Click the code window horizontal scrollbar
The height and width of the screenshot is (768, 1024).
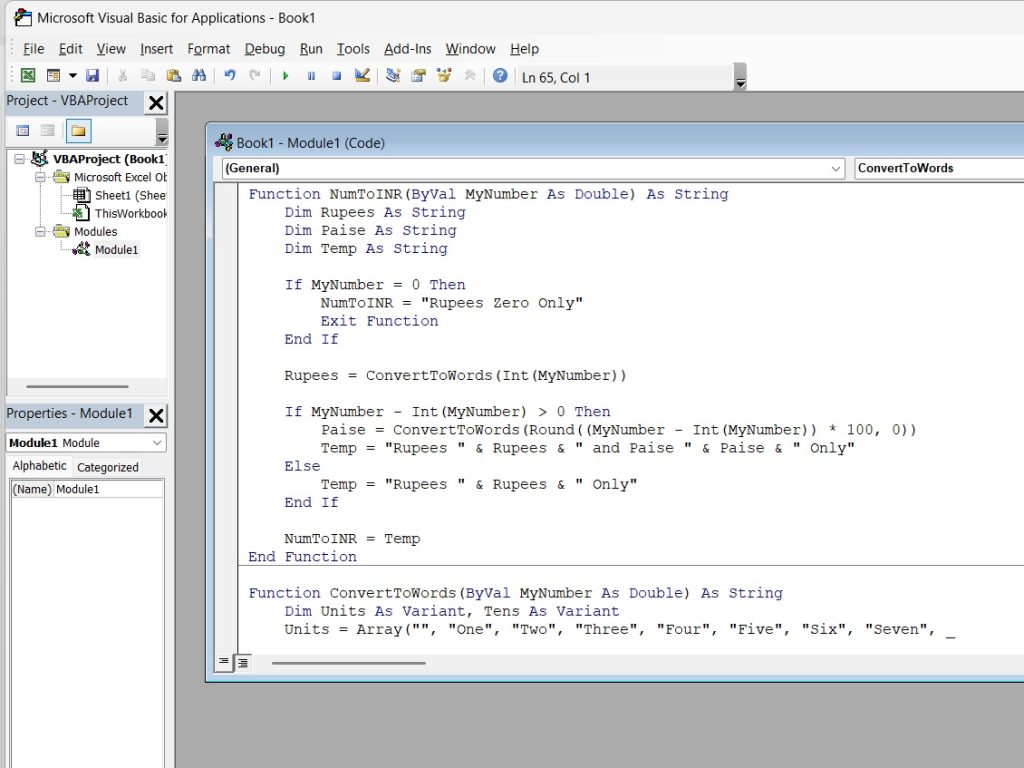click(348, 662)
